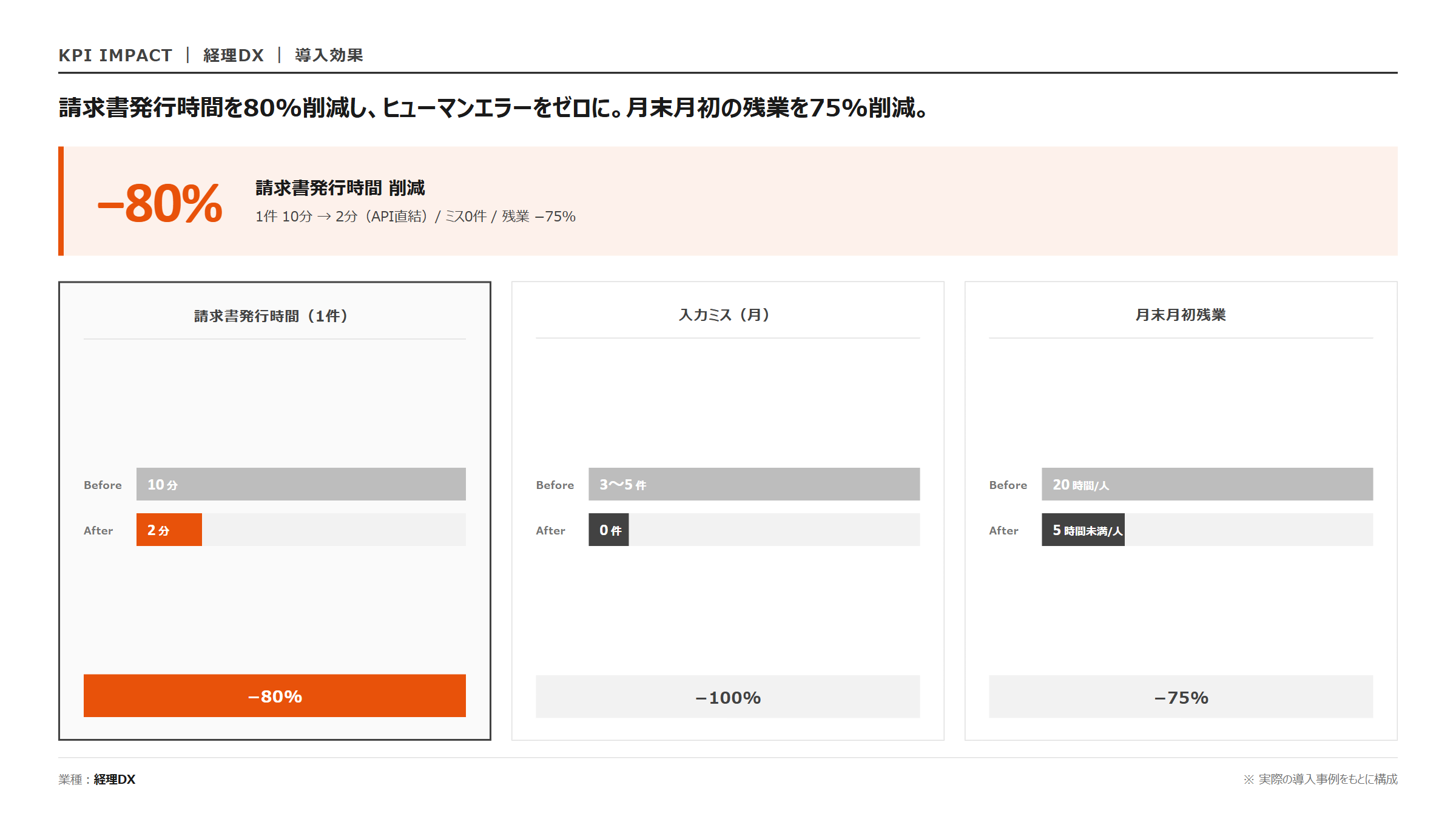Click 'After' label in 請求書発行時間 card

[x=98, y=530]
